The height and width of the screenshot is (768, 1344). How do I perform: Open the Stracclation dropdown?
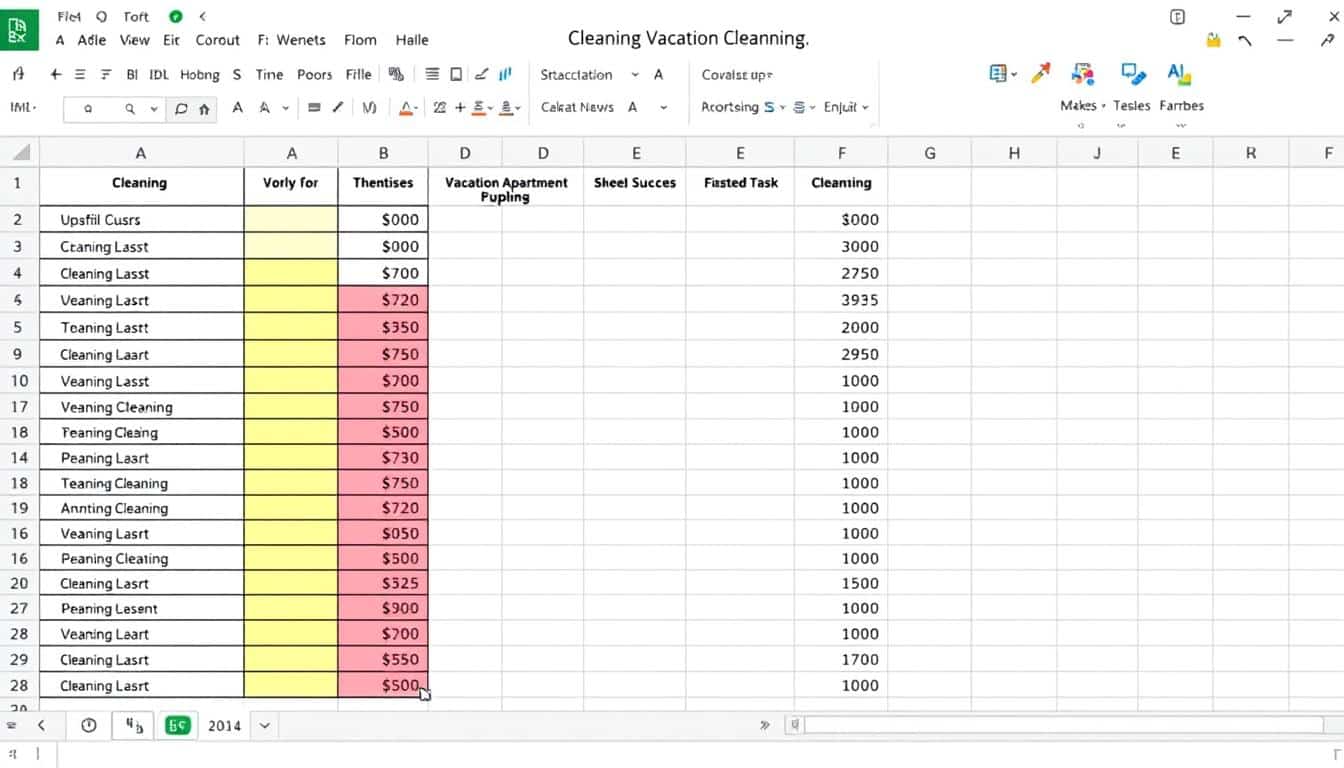[634, 75]
